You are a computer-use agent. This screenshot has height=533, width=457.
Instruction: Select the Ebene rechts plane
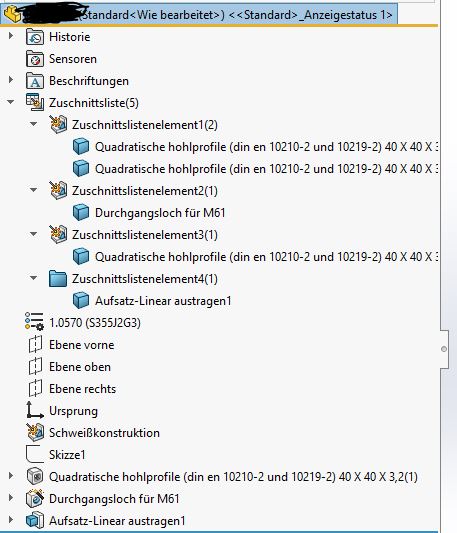(82, 389)
